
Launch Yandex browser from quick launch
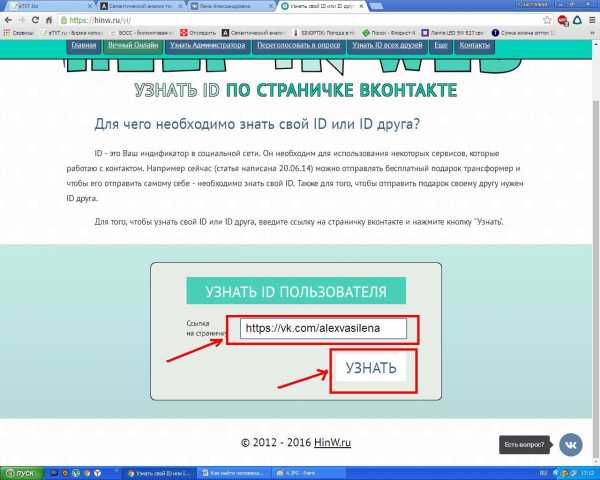tap(98, 473)
